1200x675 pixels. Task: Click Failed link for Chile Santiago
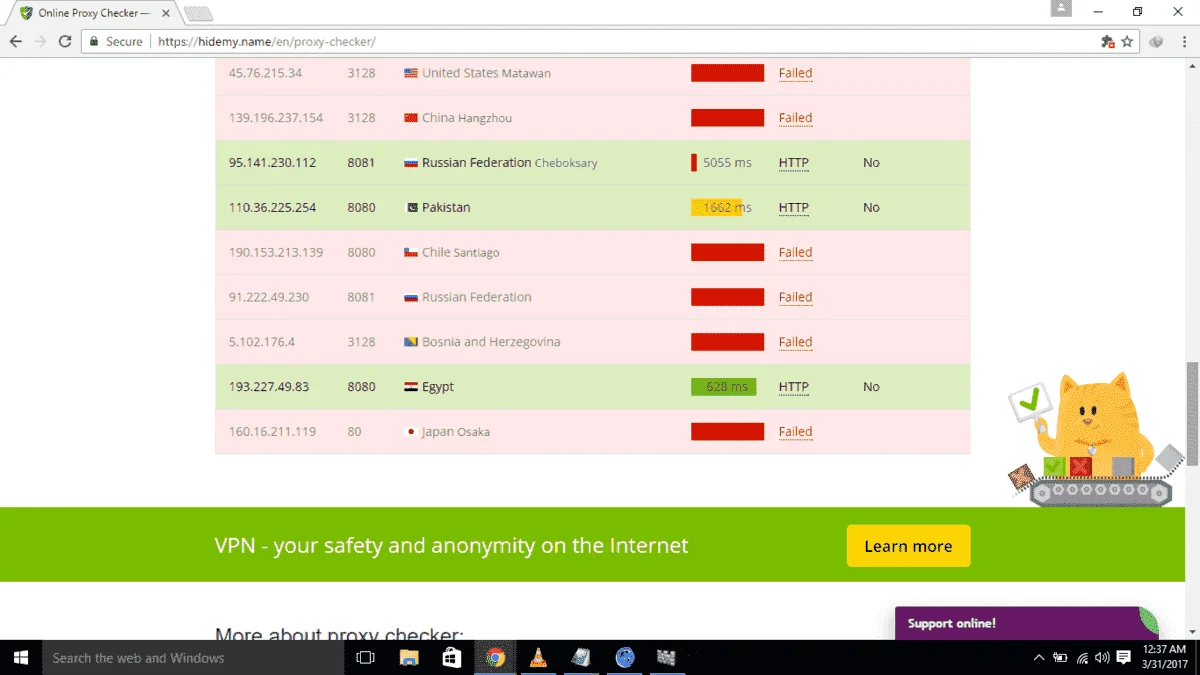pos(795,253)
